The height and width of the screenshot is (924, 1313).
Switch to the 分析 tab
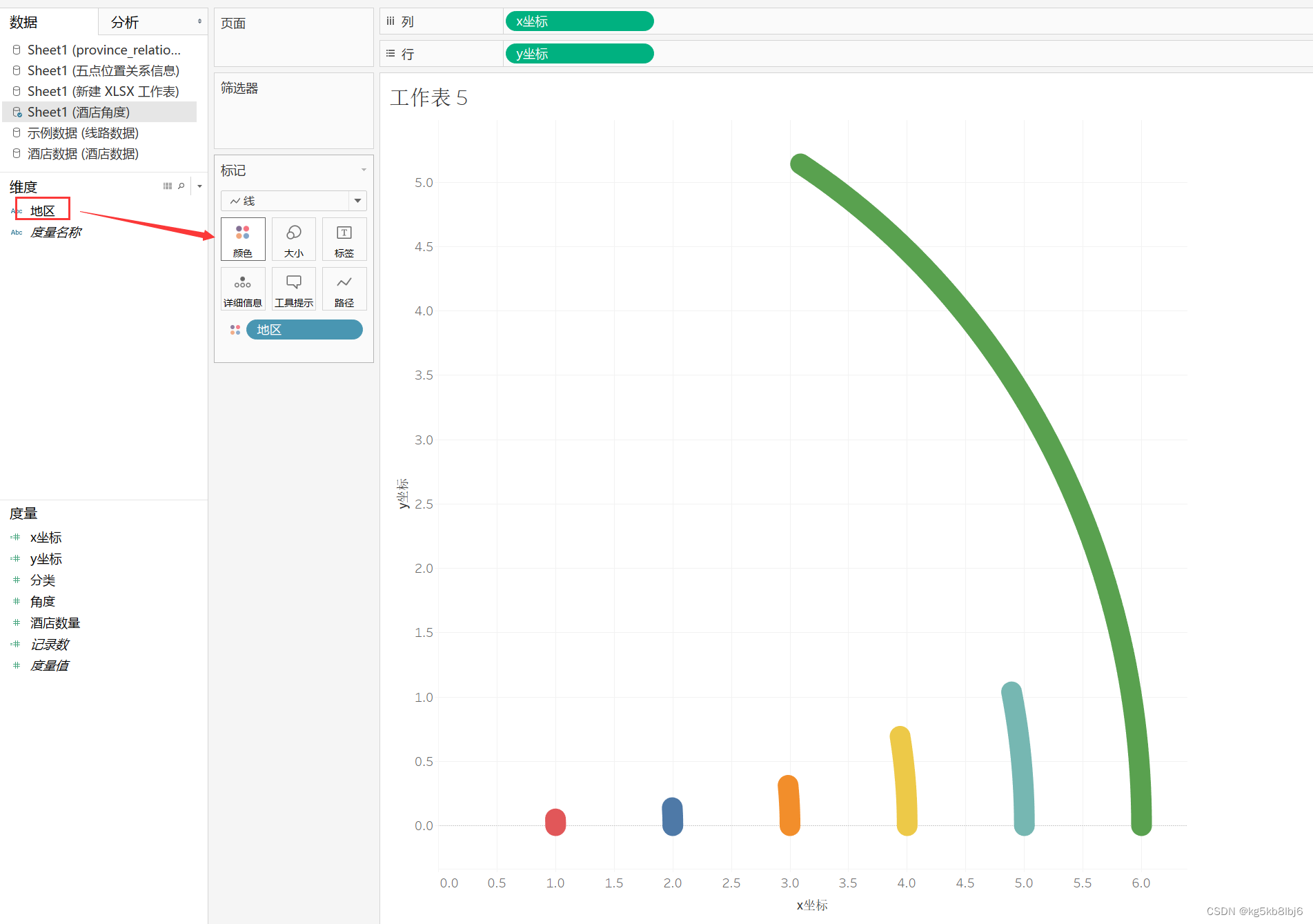pyautogui.click(x=125, y=22)
